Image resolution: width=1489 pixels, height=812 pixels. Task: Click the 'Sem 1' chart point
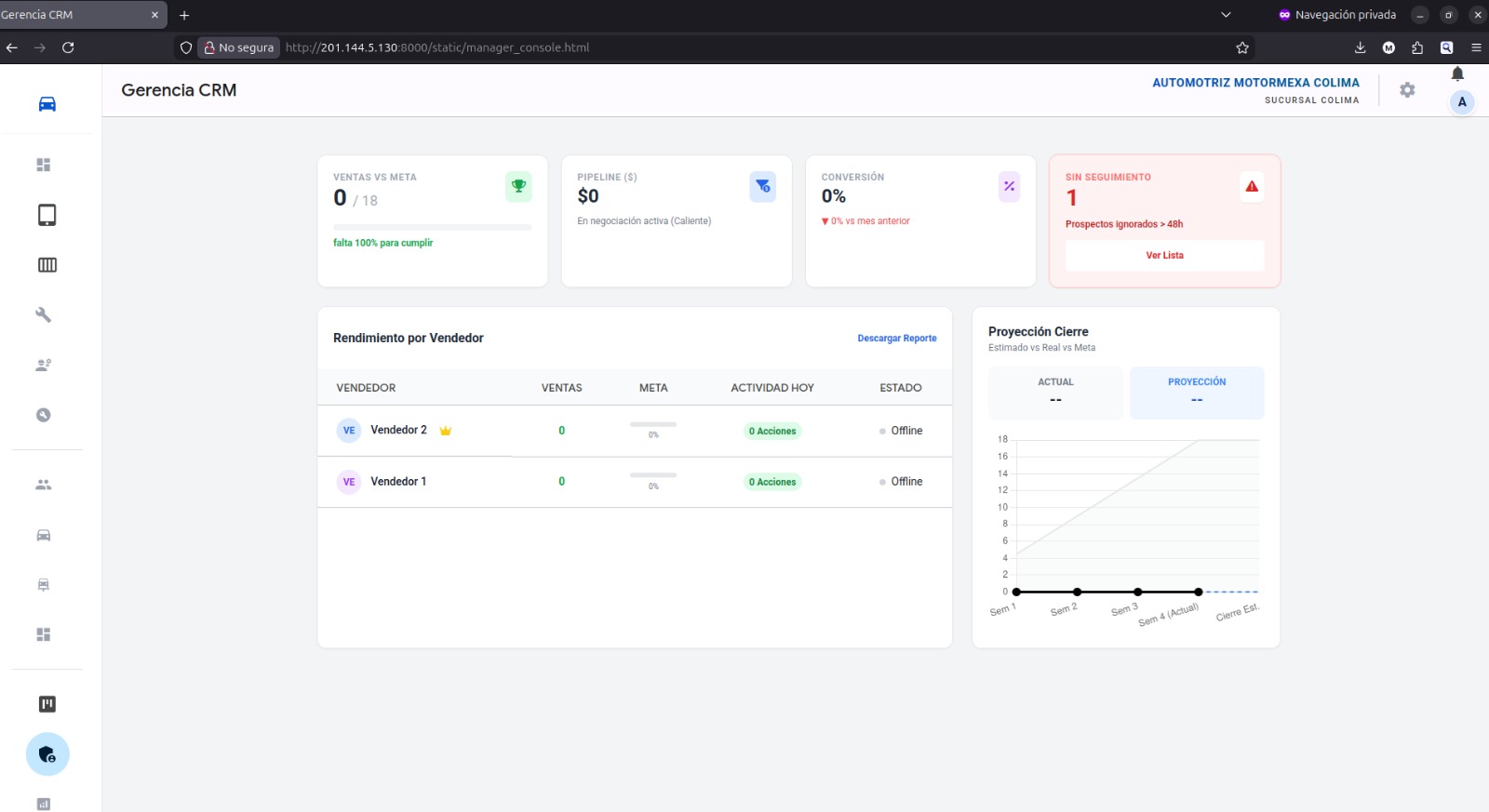[x=1016, y=592]
